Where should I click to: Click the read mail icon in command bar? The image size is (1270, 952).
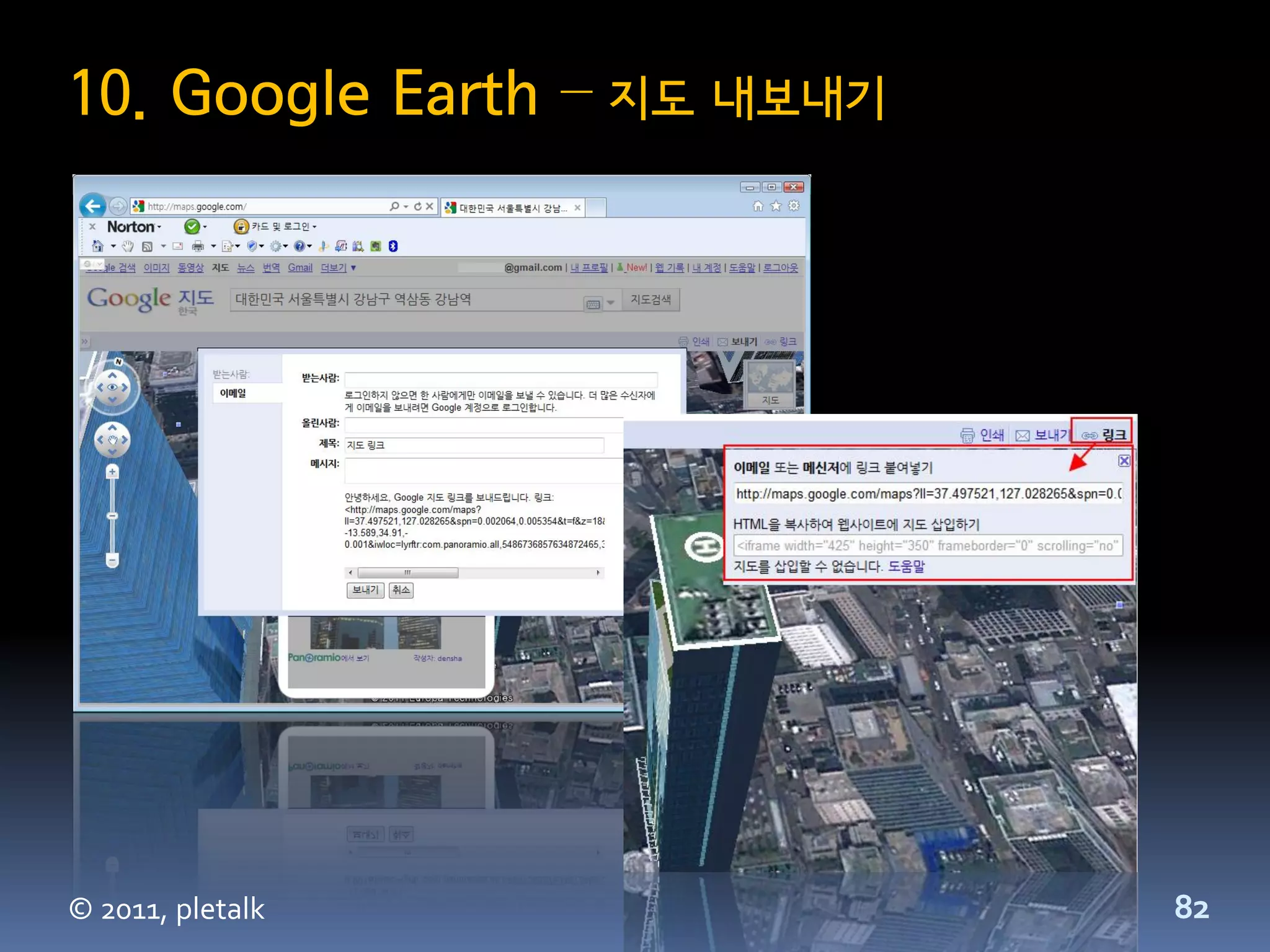coord(178,246)
